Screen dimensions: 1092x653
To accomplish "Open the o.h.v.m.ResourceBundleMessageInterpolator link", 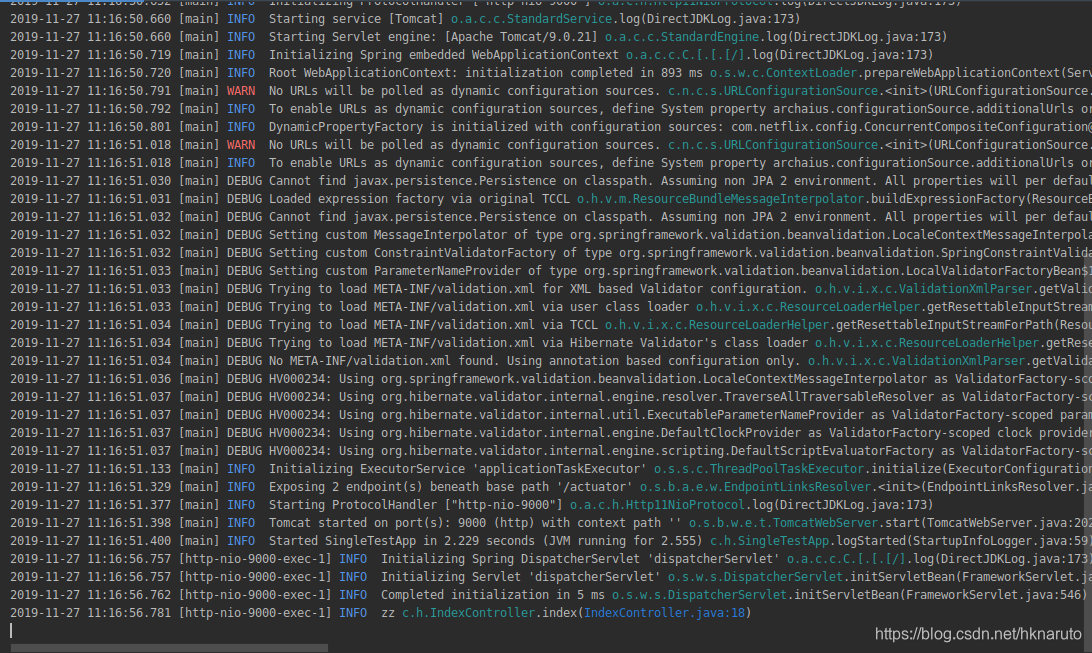I will point(720,199).
